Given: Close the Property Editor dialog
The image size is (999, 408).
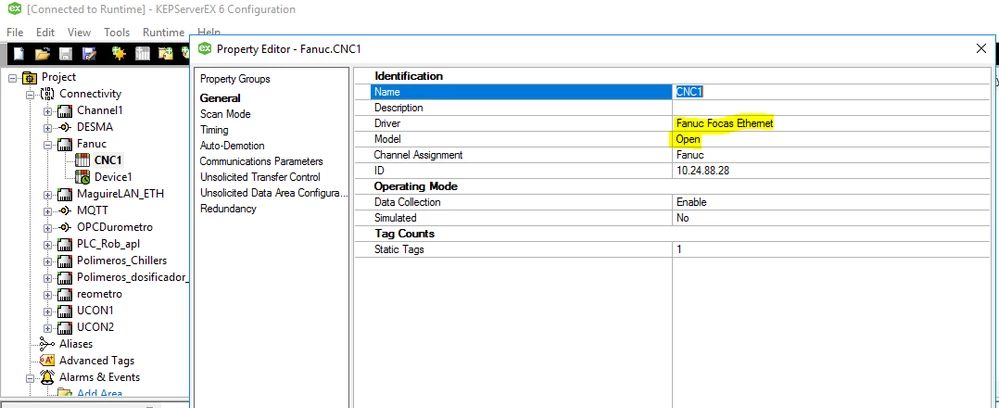Looking at the screenshot, I should pyautogui.click(x=982, y=48).
